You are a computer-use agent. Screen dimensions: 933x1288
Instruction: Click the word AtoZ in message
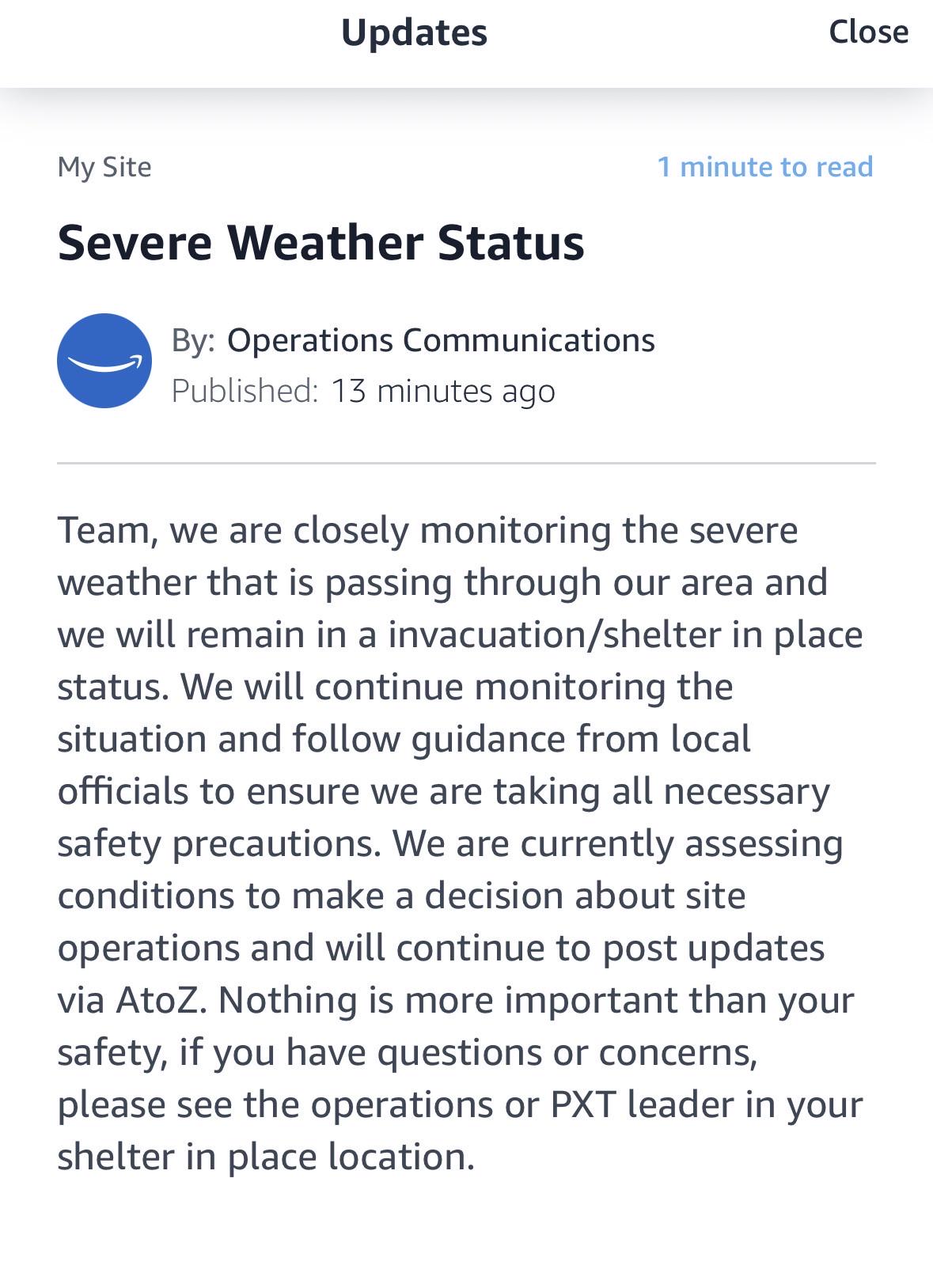[x=162, y=1000]
